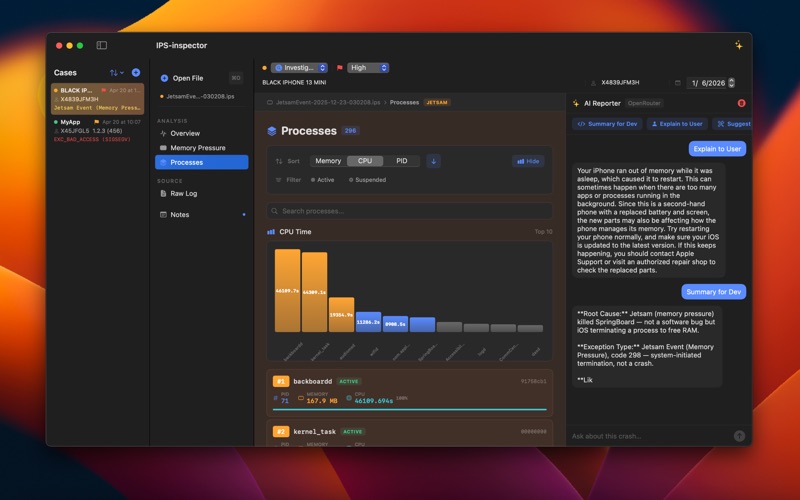Select the MyApp case row
The height and width of the screenshot is (500, 800).
coord(97,130)
